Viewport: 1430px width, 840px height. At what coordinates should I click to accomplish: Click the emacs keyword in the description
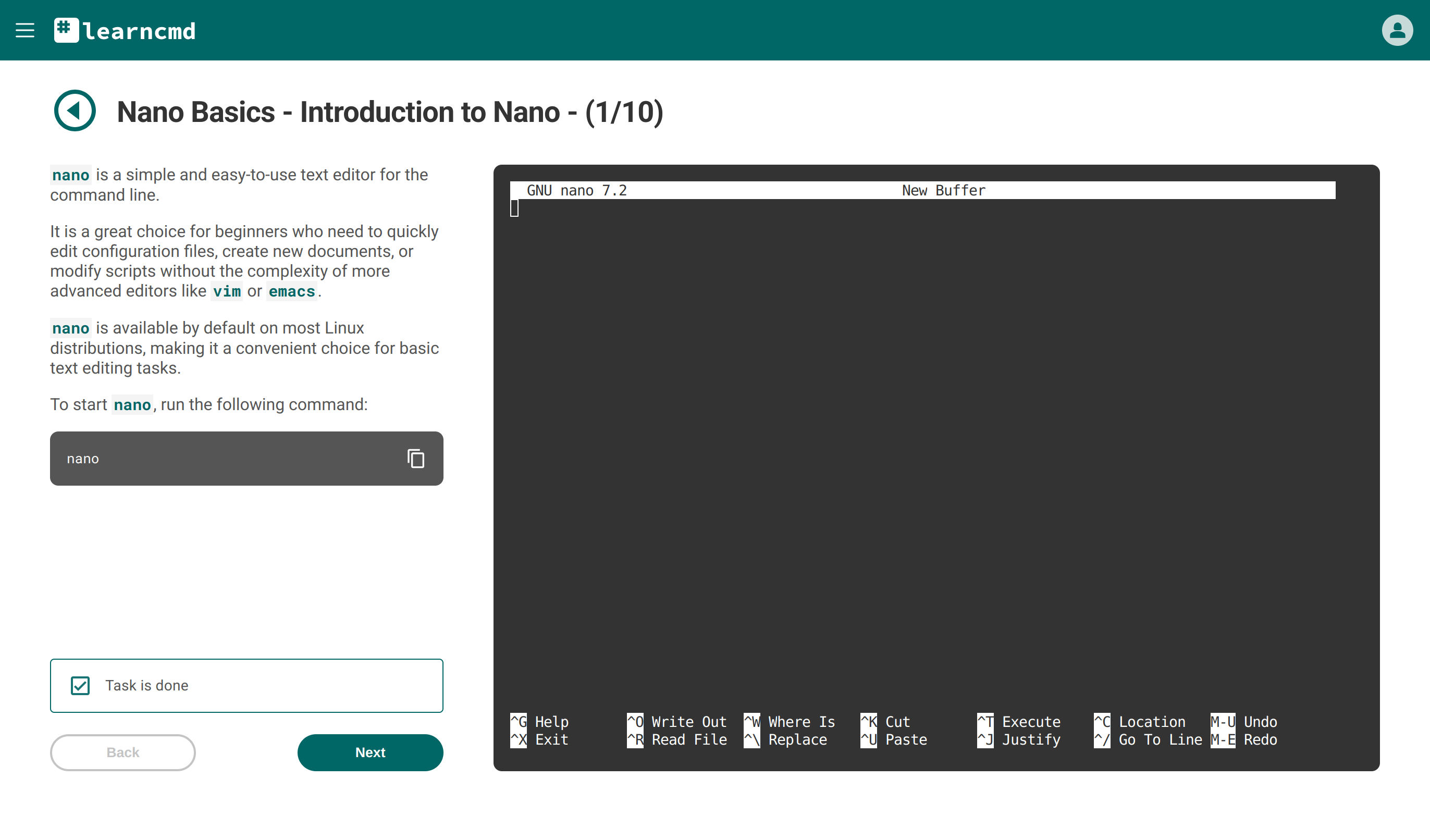(292, 291)
